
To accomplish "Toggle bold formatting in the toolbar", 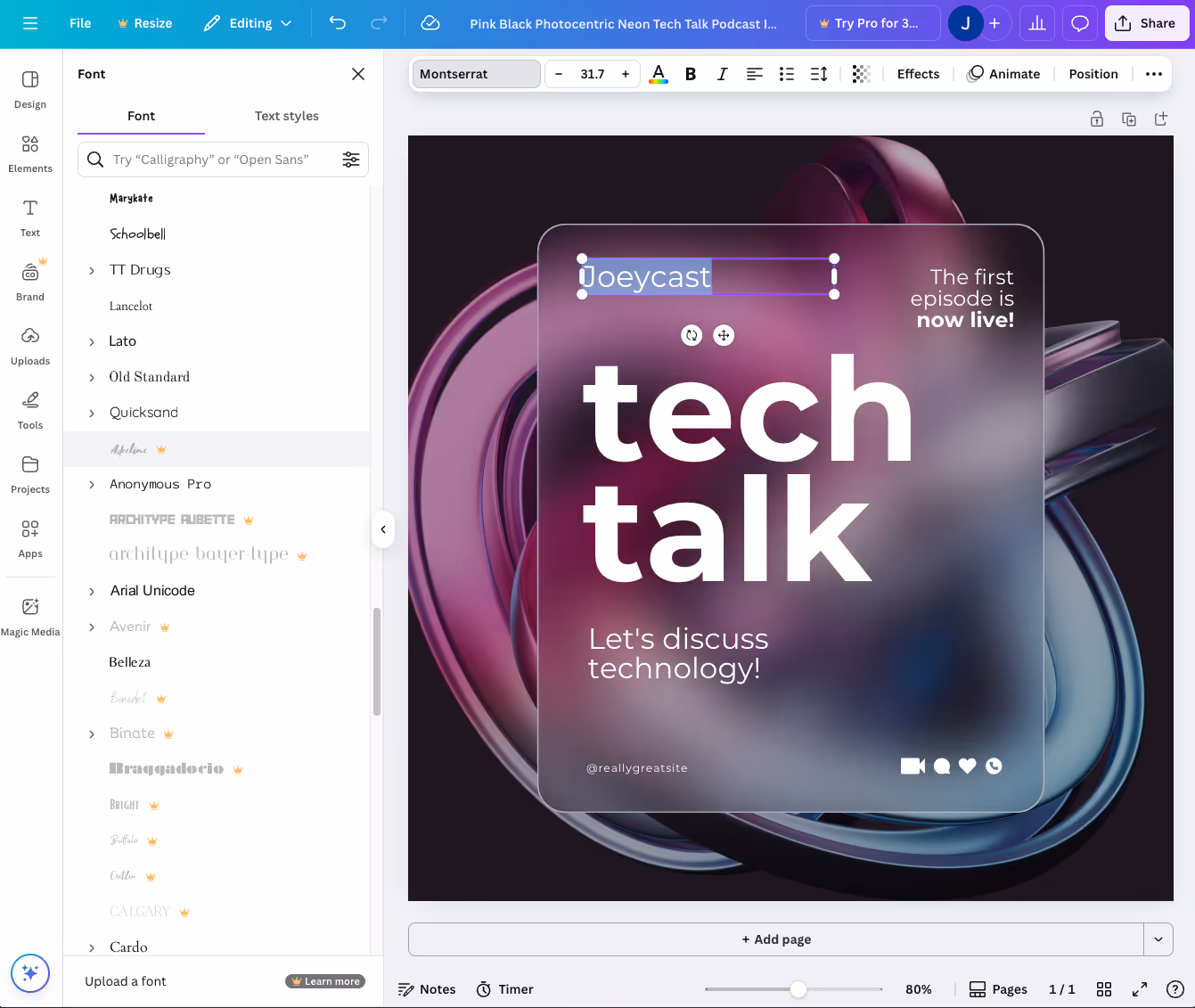I will (690, 74).
